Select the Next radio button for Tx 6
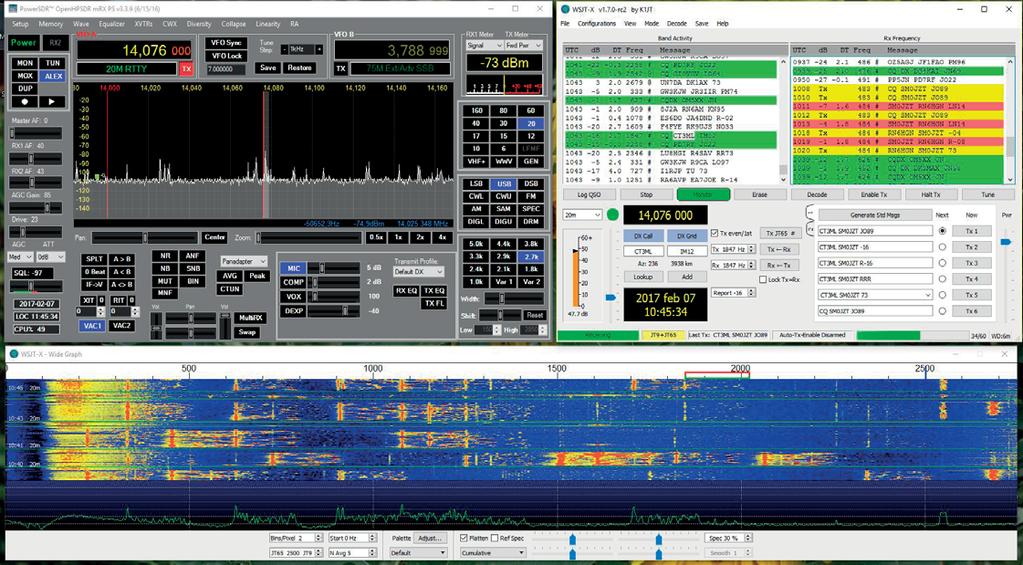This screenshot has width=1023, height=565. (942, 311)
